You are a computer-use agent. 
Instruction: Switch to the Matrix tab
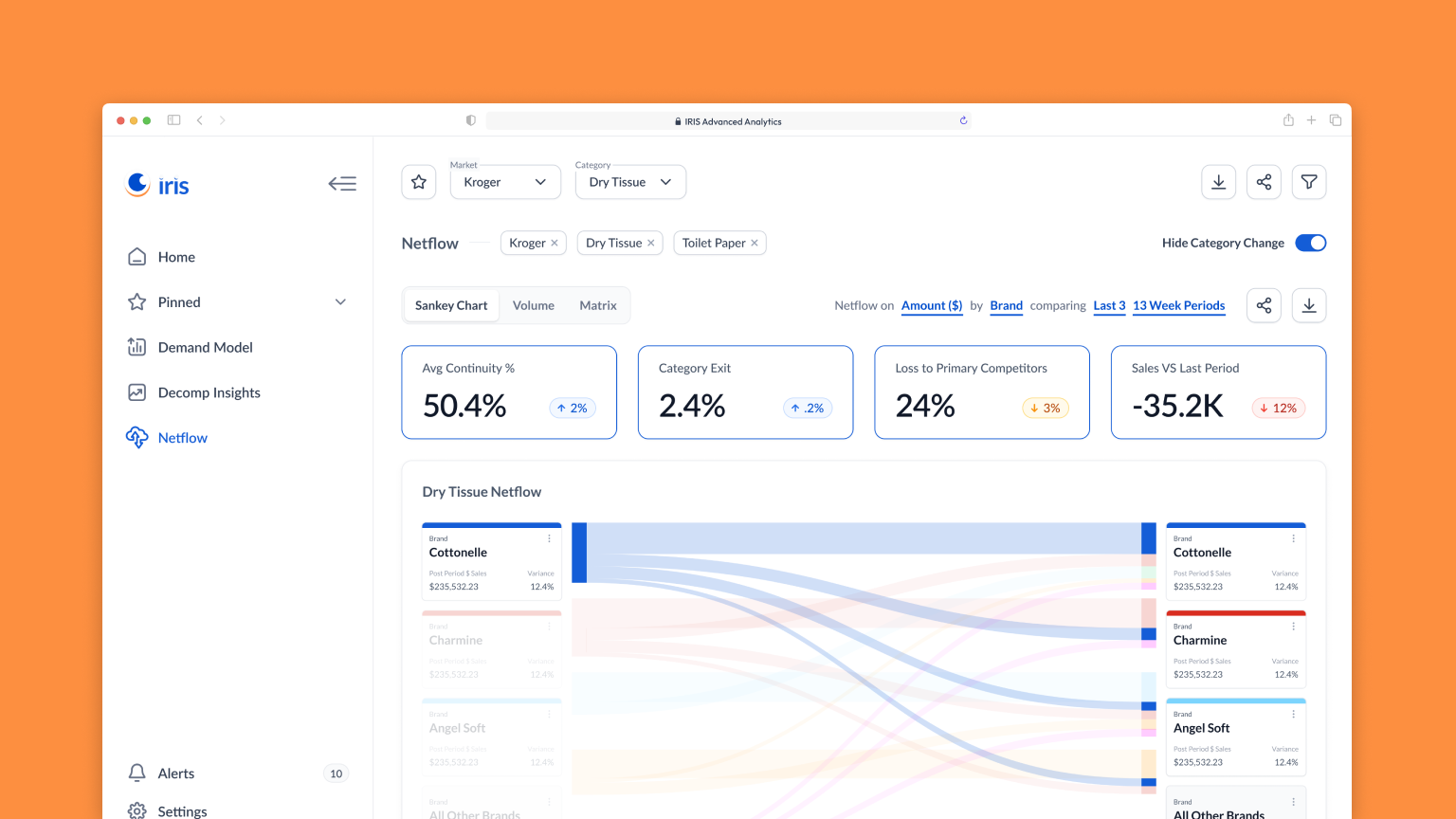(597, 305)
